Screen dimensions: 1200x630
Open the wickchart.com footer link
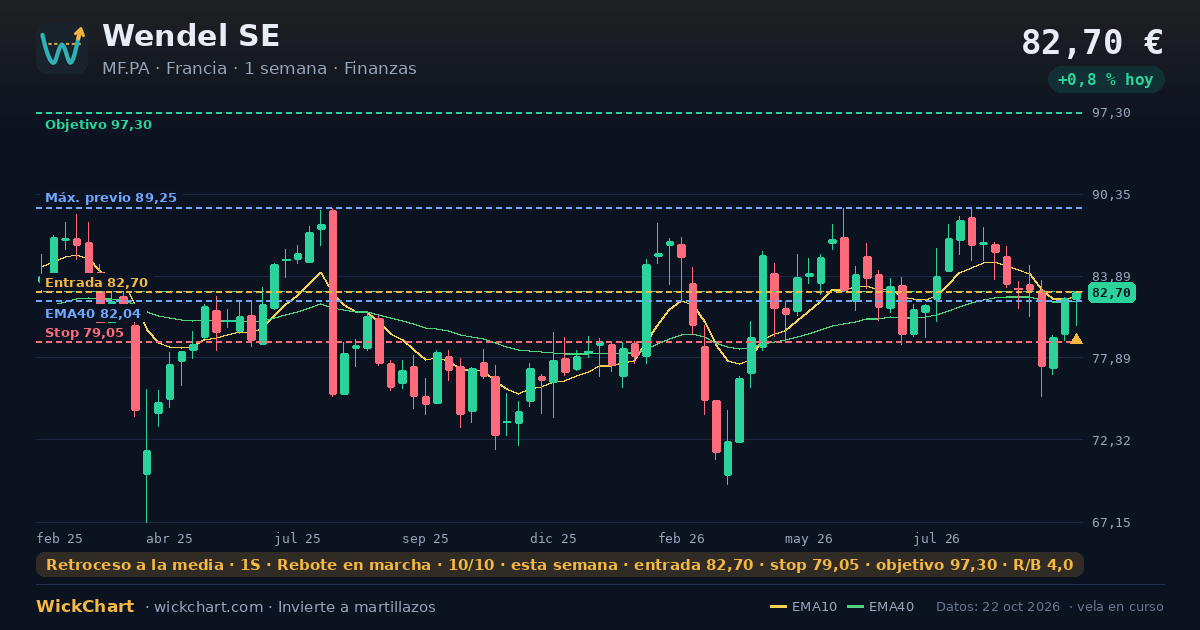[x=209, y=607]
